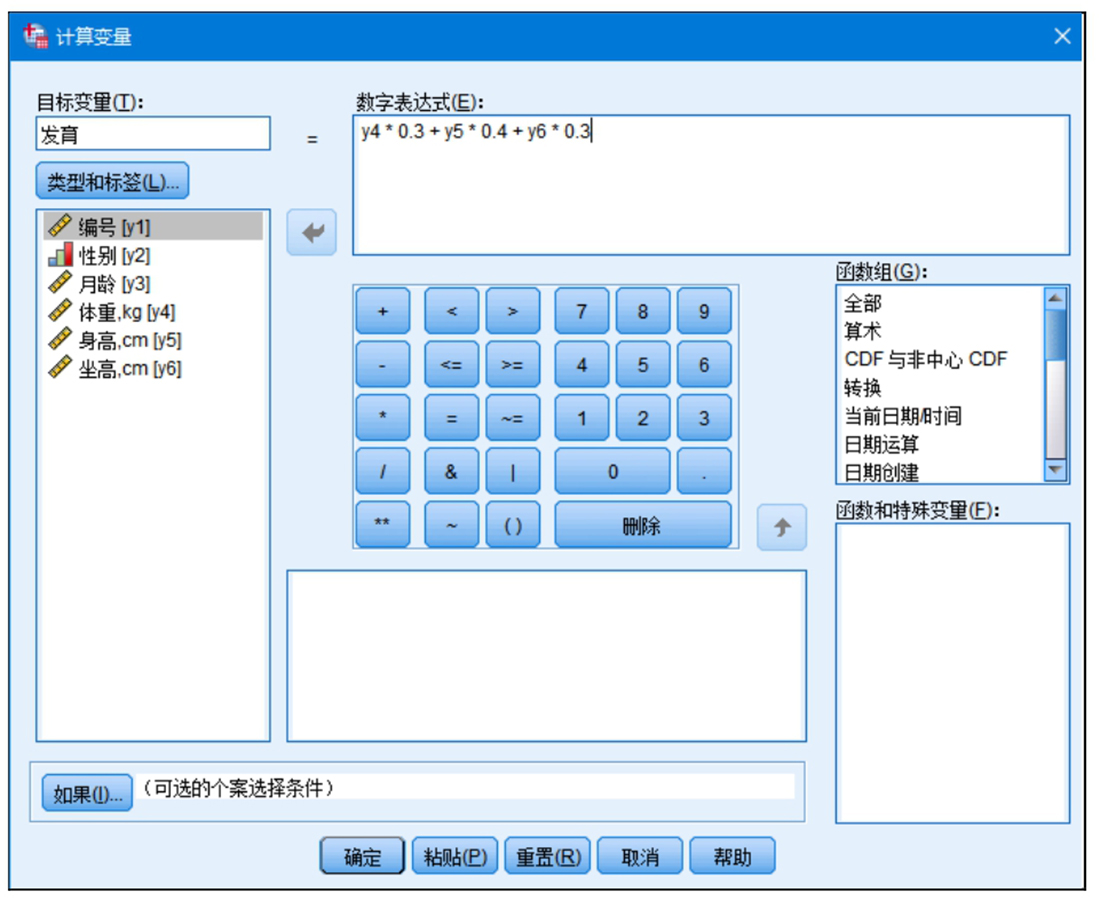1100x900 pixels.
Task: Click the not-equal ~= keypad button
Action: tap(513, 417)
